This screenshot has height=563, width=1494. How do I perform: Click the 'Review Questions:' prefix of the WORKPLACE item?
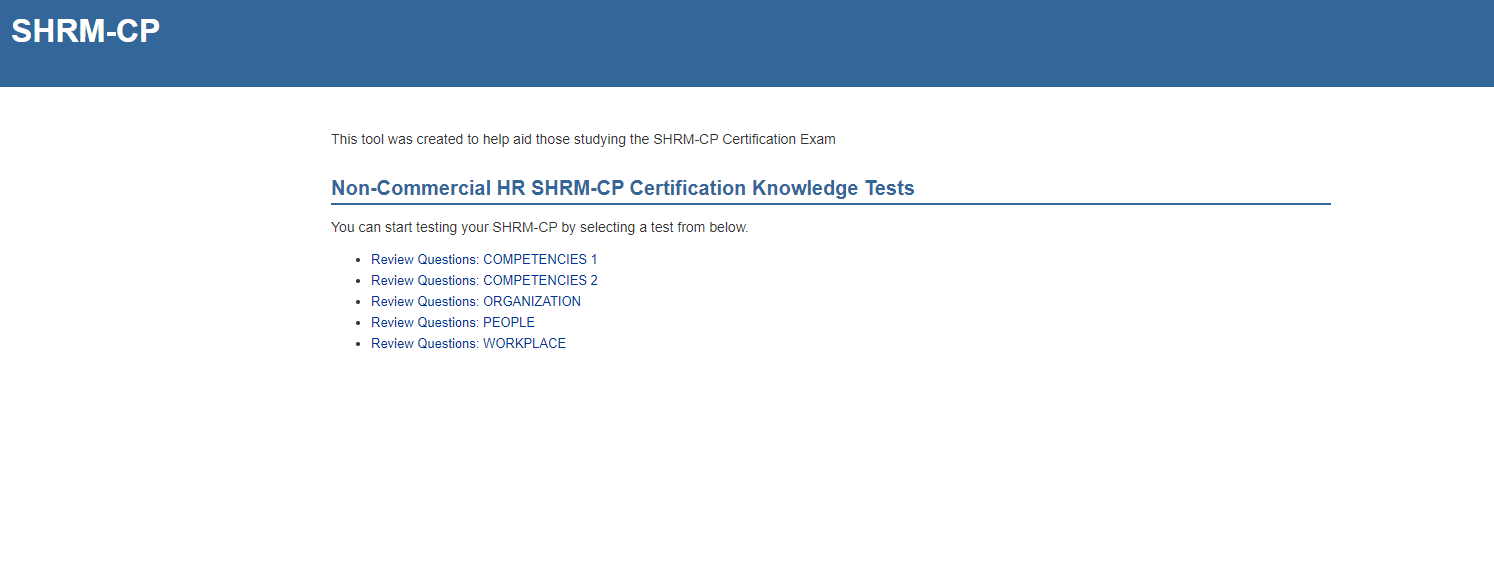424,343
